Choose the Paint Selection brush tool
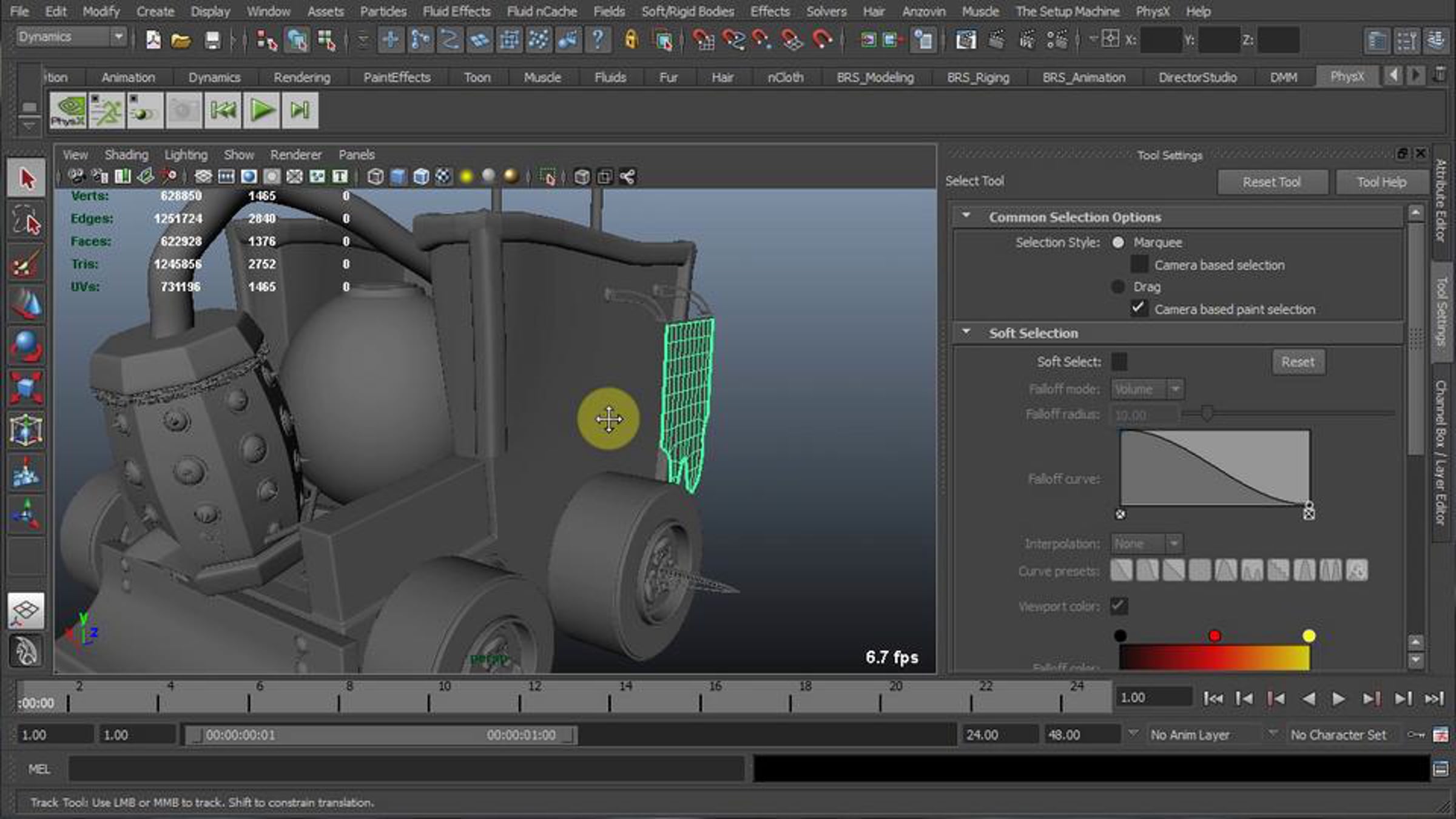Image resolution: width=1456 pixels, height=819 pixels. click(26, 263)
